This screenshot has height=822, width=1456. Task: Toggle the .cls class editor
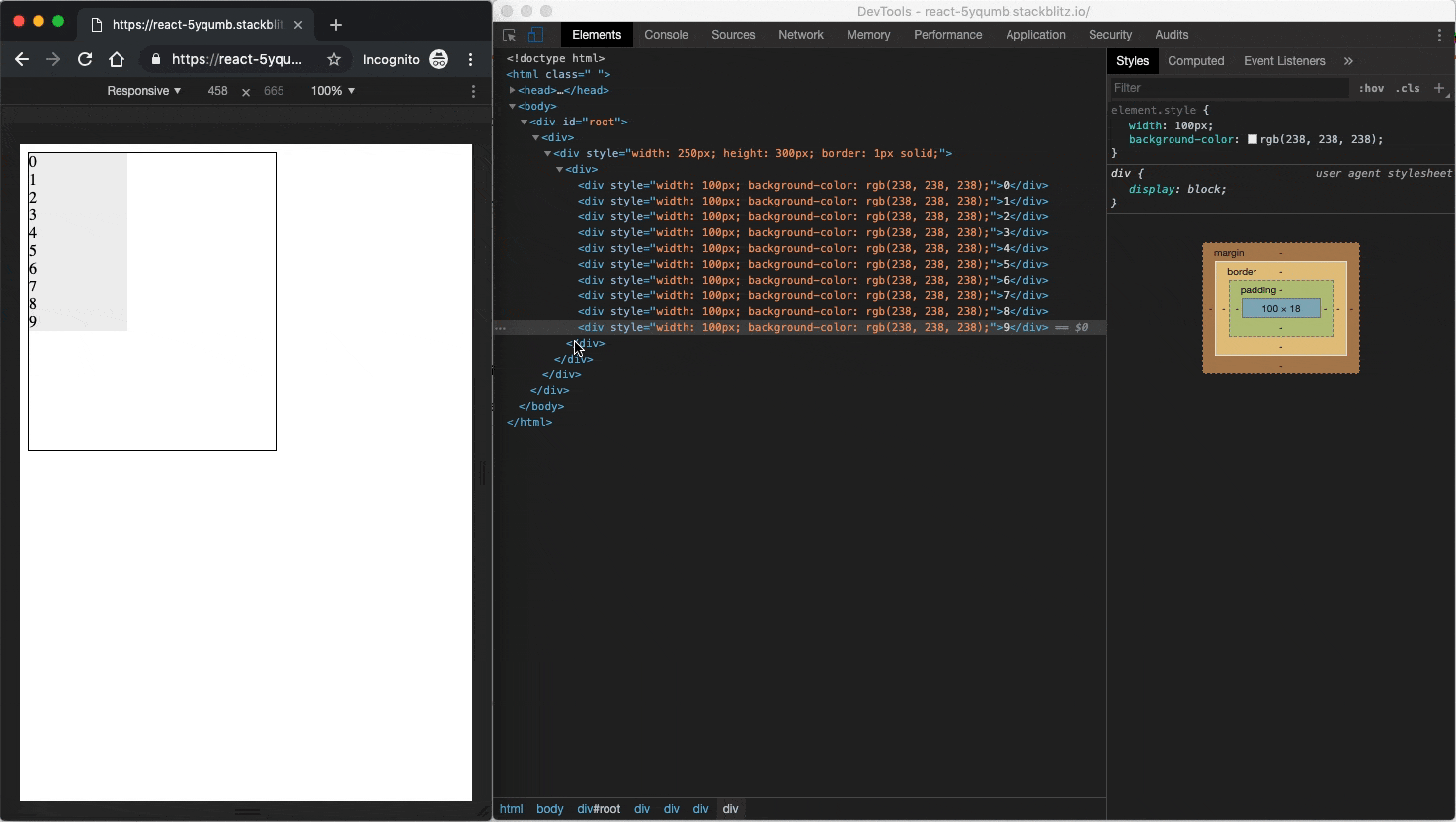coord(1408,88)
